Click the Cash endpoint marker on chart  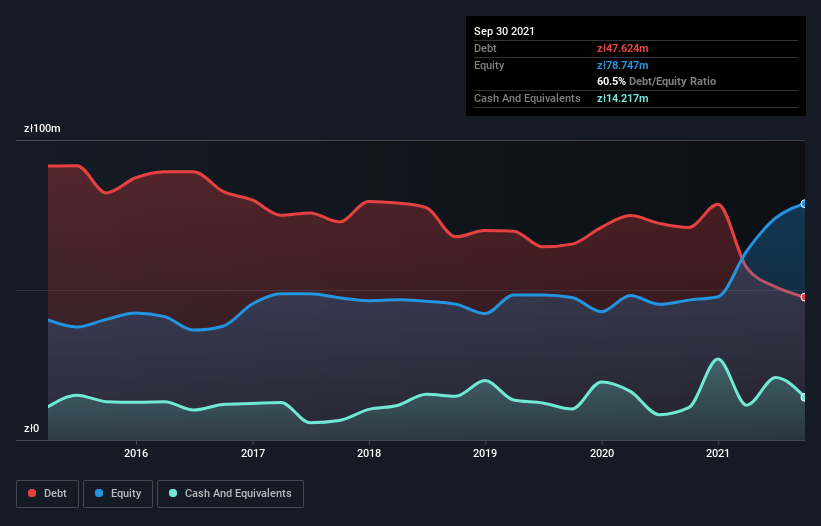pos(804,398)
